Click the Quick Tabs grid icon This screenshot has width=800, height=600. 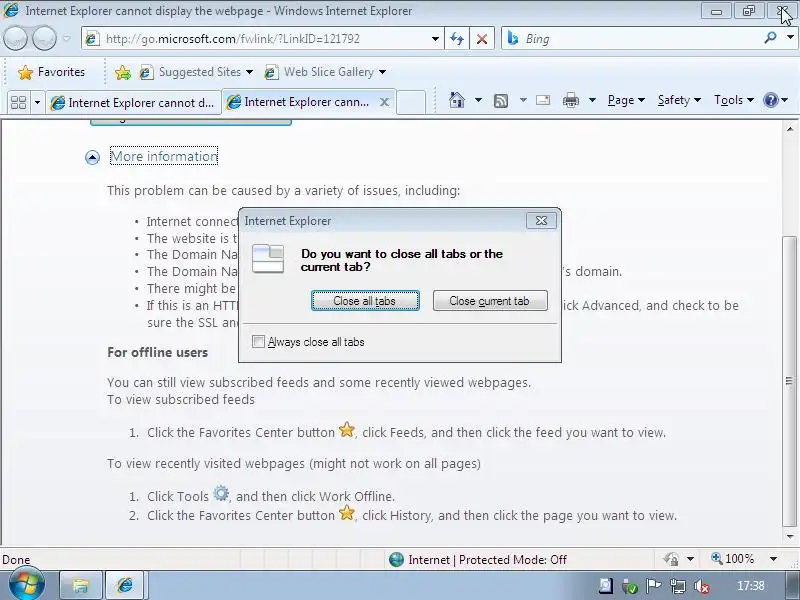pyautogui.click(x=18, y=103)
